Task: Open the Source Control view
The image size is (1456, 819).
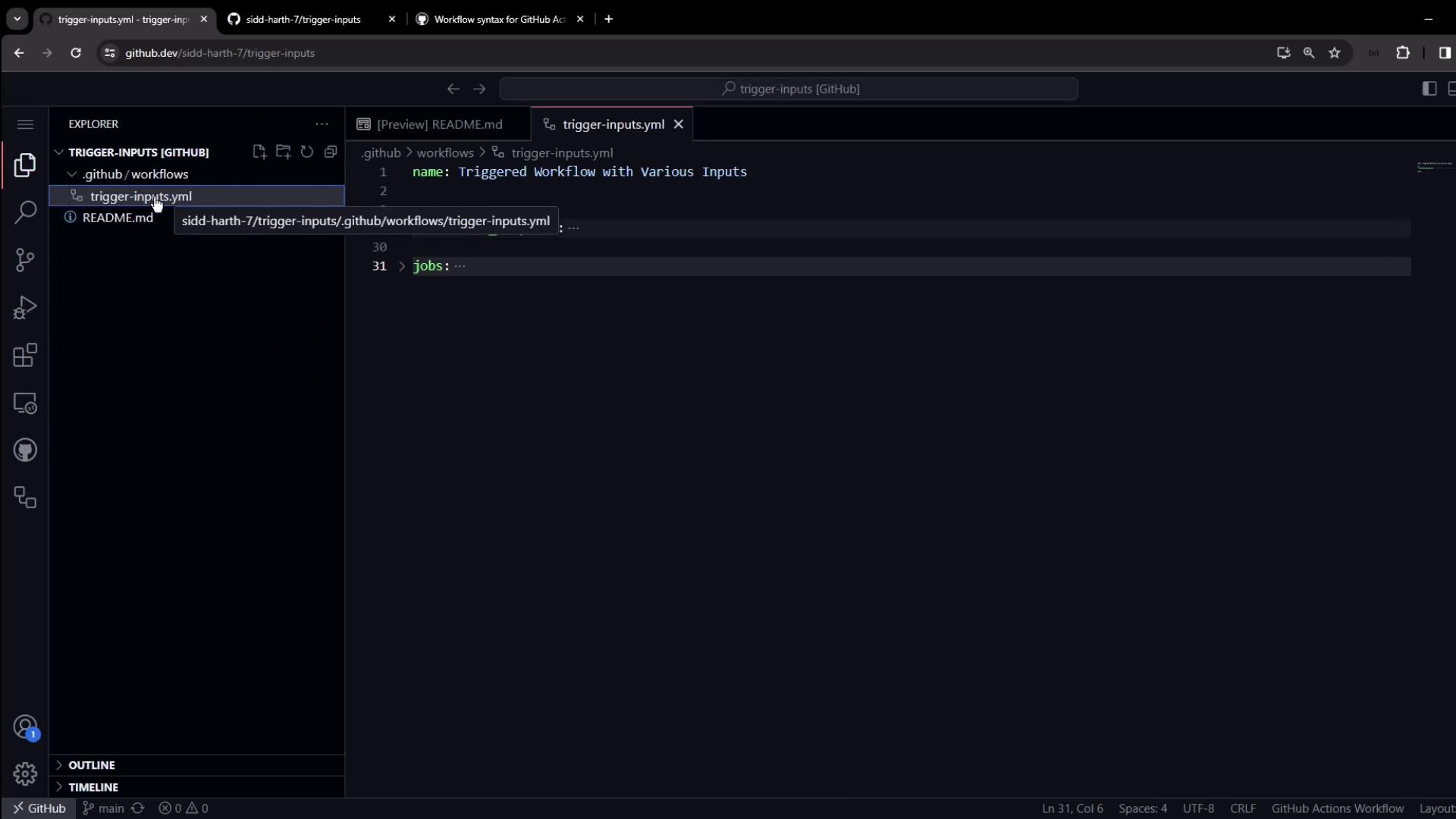Action: 25,260
